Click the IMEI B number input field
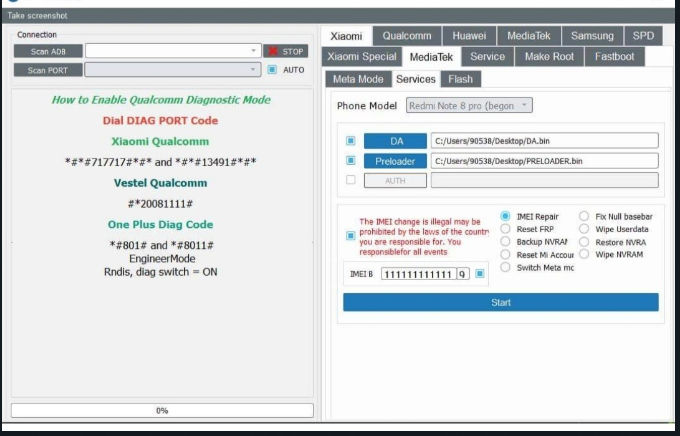680x436 pixels. pos(418,274)
